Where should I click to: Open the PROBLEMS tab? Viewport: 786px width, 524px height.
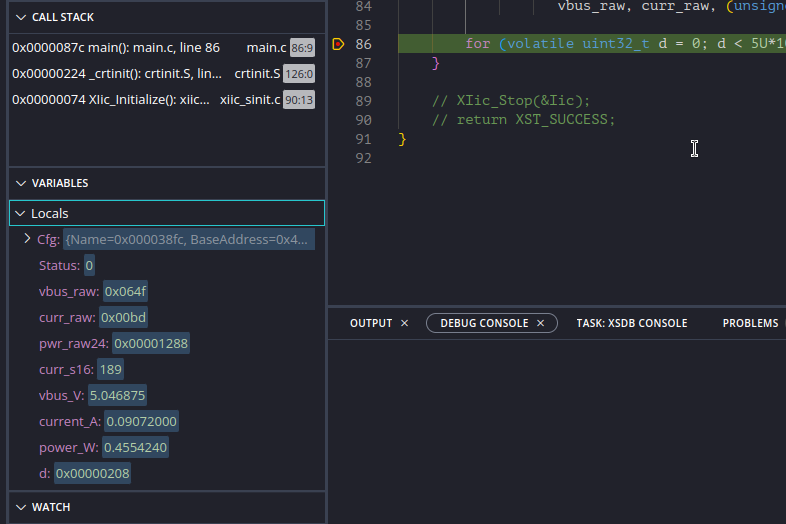point(750,323)
